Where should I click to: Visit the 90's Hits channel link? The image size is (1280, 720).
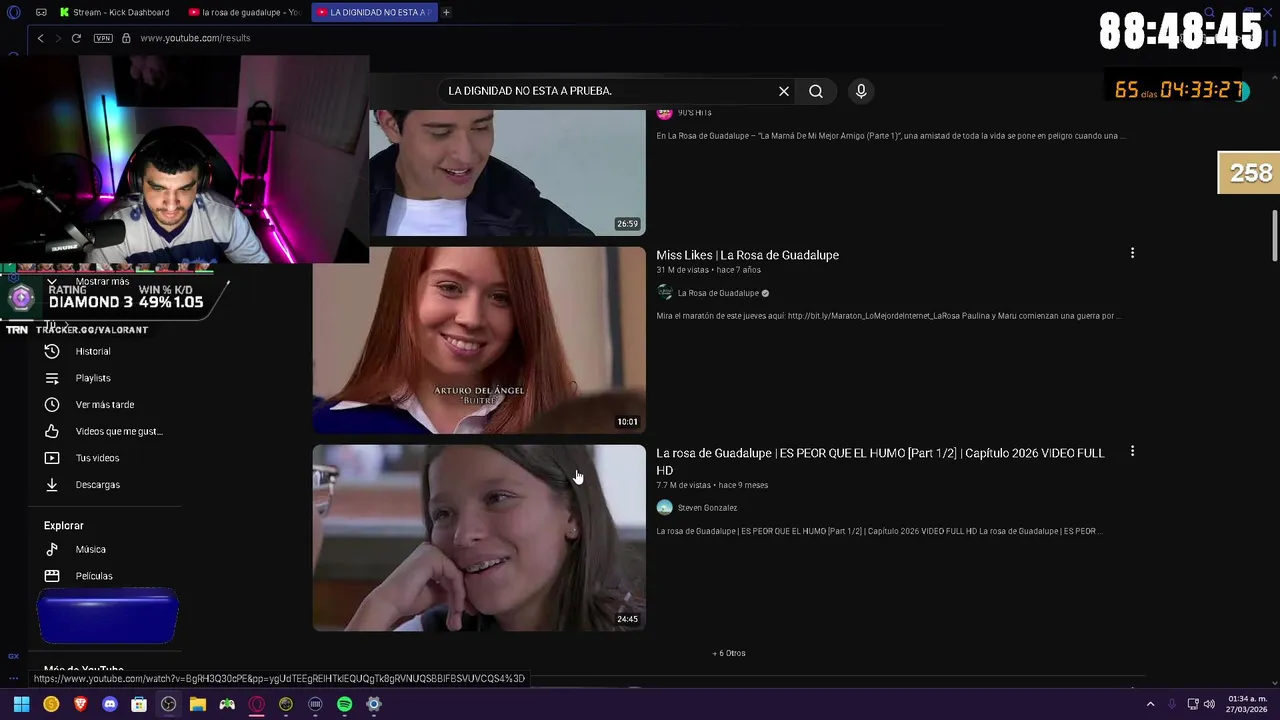(x=694, y=113)
